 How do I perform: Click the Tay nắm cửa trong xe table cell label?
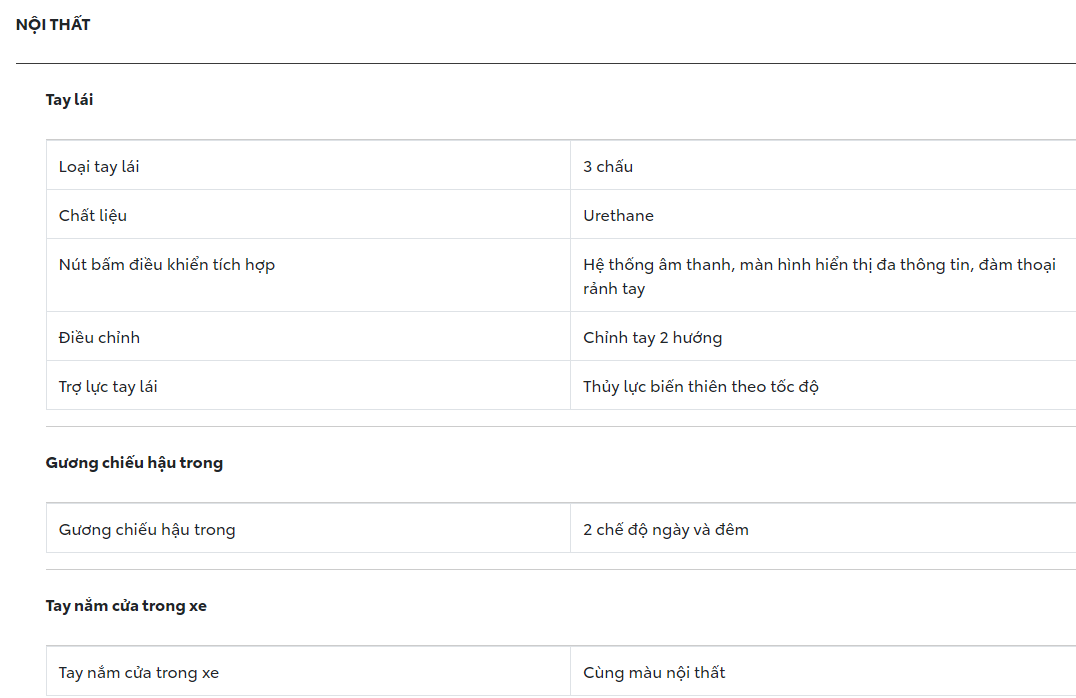pos(139,673)
